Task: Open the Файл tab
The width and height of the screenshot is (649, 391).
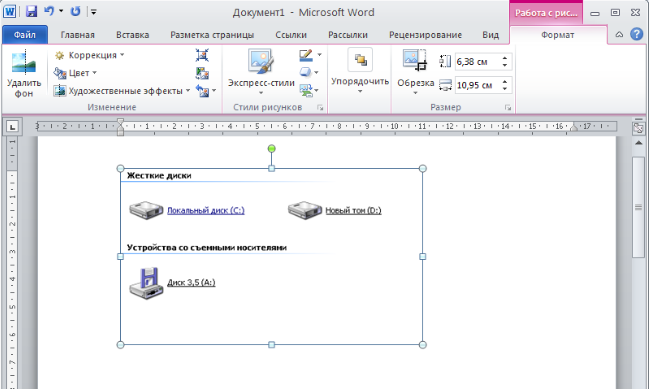Action: [25, 35]
